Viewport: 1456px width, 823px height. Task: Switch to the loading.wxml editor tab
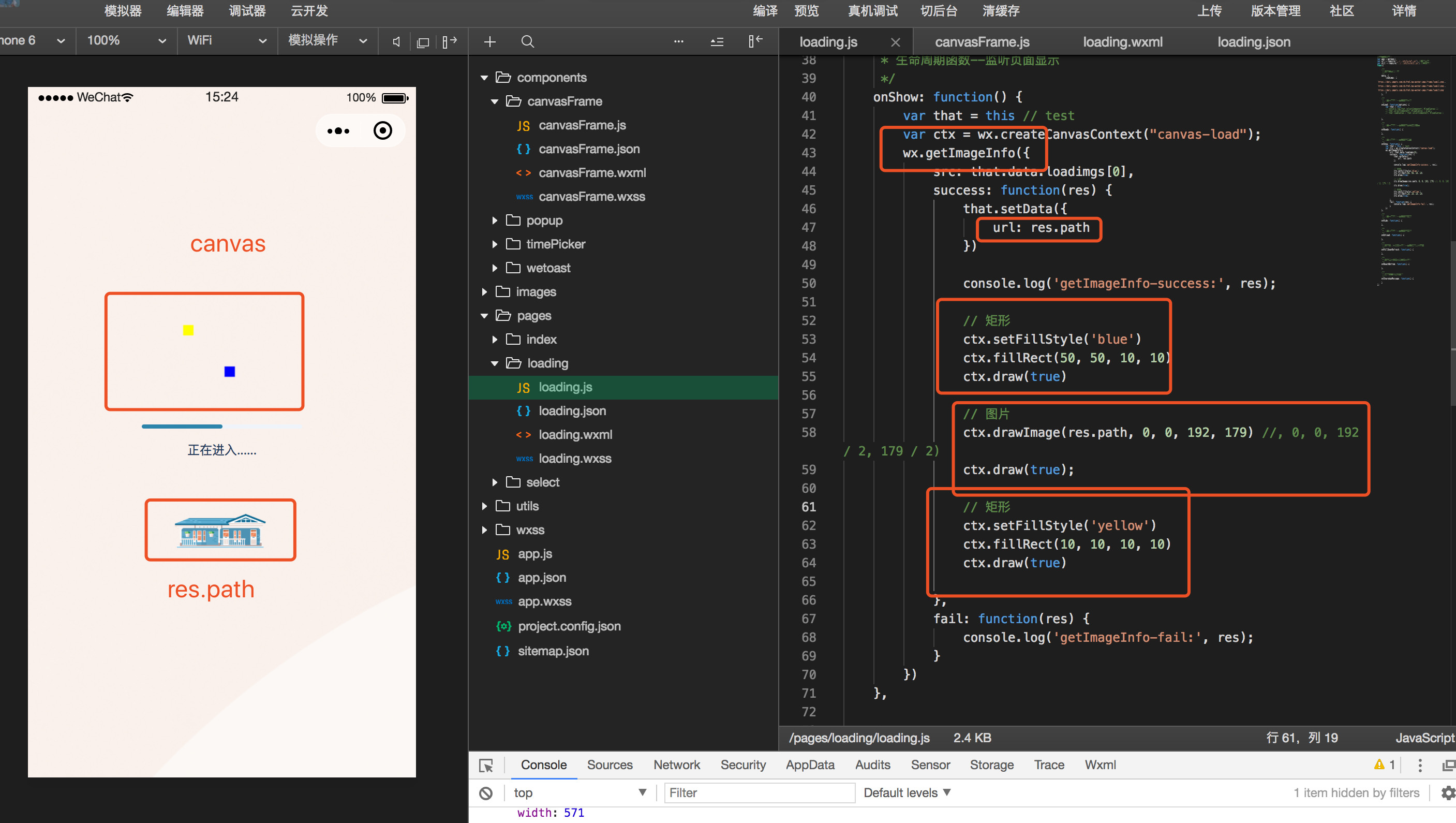click(1122, 42)
